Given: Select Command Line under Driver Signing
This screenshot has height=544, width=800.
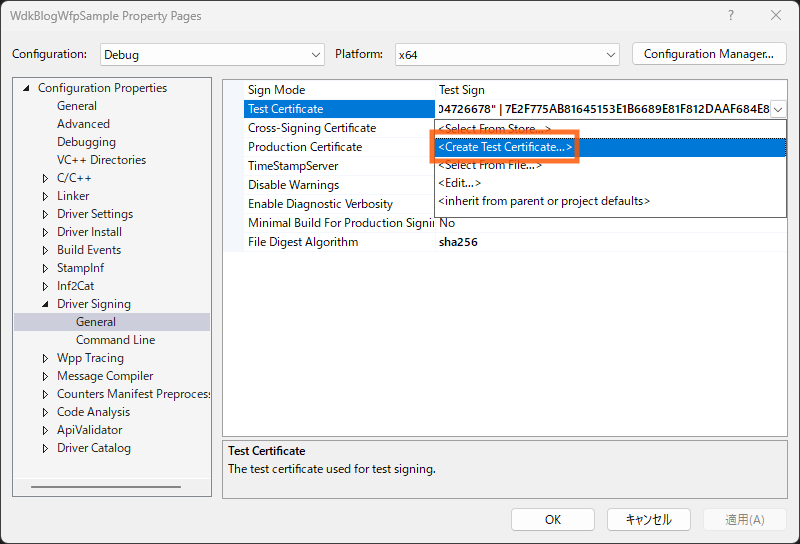Looking at the screenshot, I should (x=115, y=340).
